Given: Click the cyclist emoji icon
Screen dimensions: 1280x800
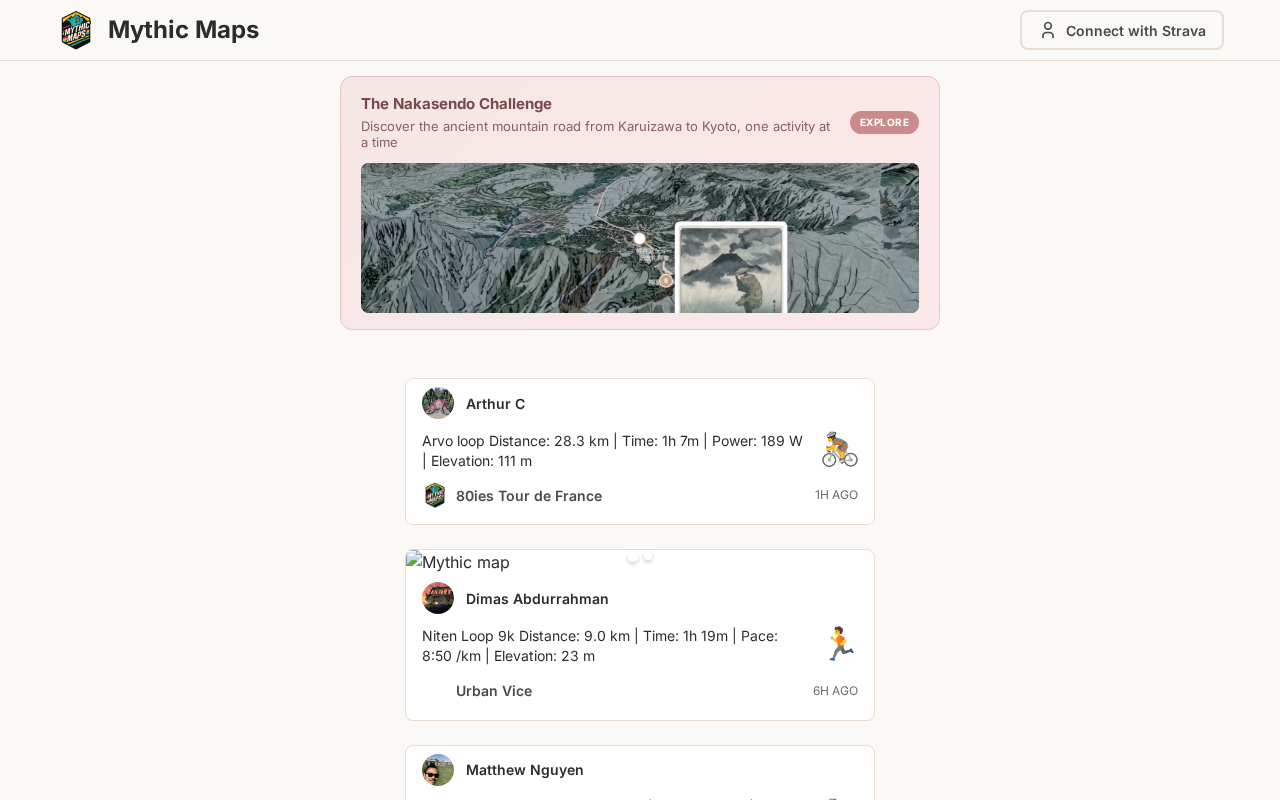Looking at the screenshot, I should pyautogui.click(x=839, y=450).
